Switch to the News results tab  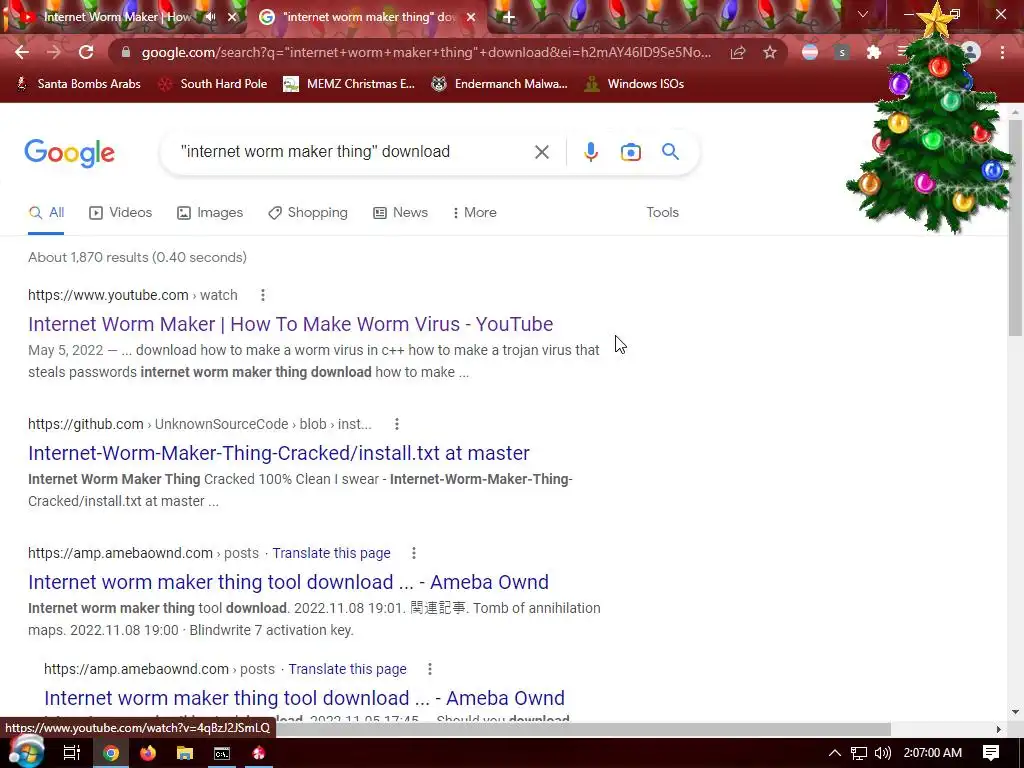(400, 213)
